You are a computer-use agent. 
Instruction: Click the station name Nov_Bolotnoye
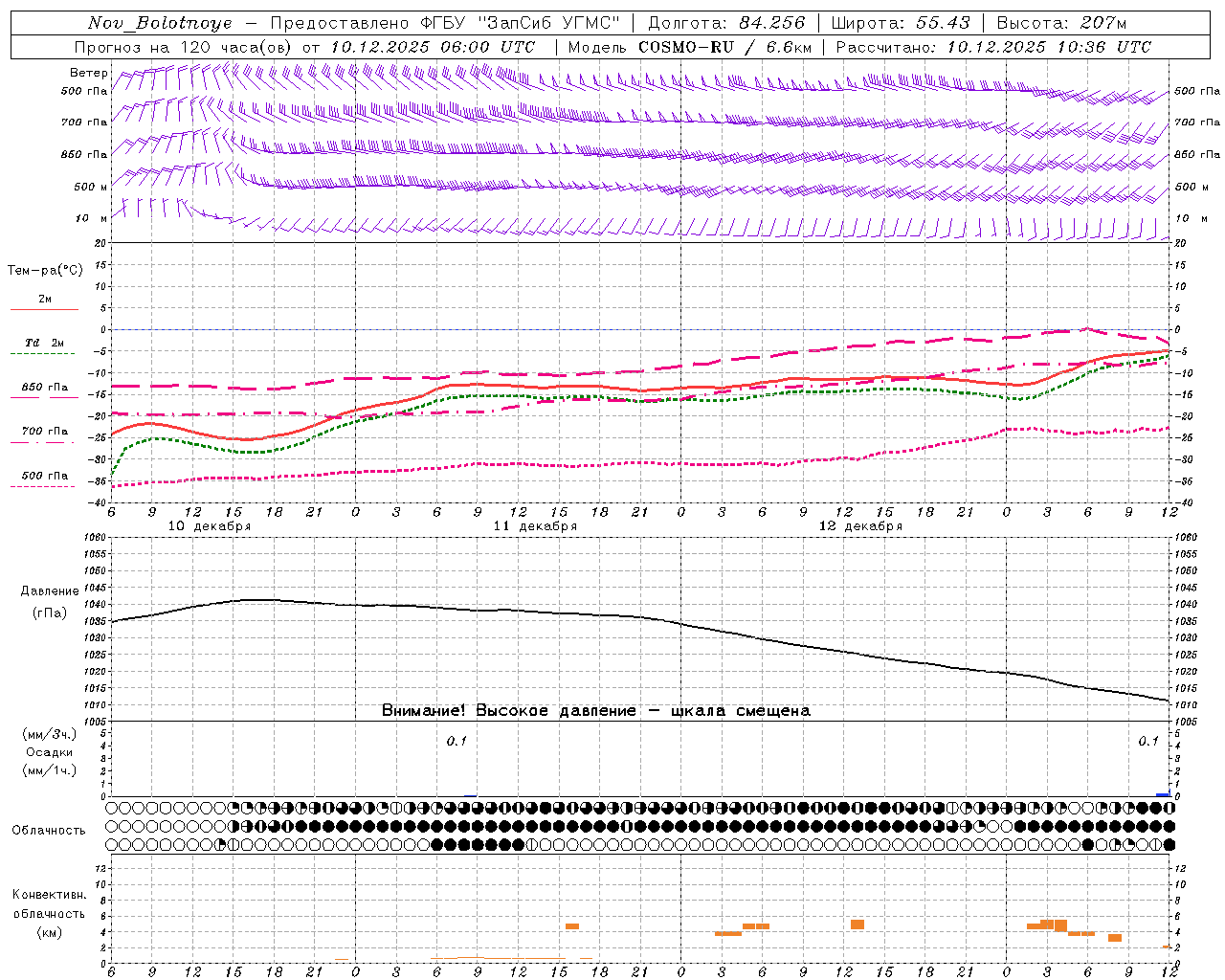(160, 23)
